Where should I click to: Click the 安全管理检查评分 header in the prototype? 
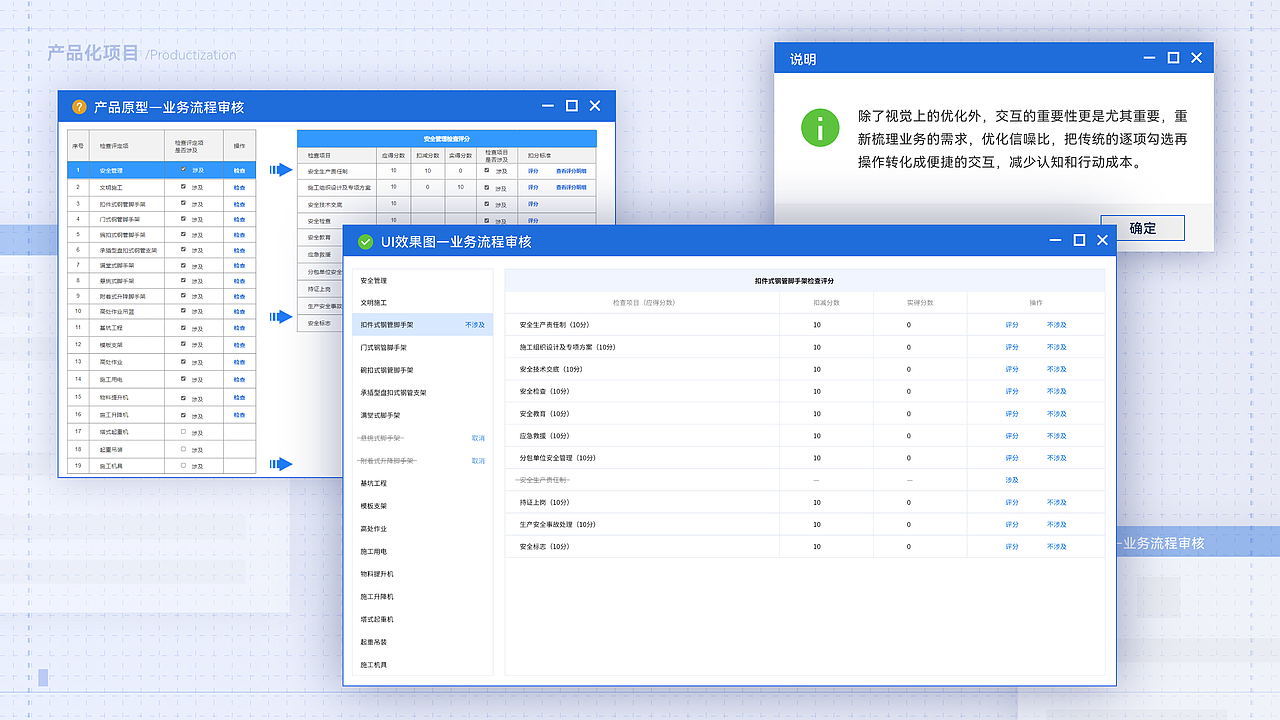[446, 138]
